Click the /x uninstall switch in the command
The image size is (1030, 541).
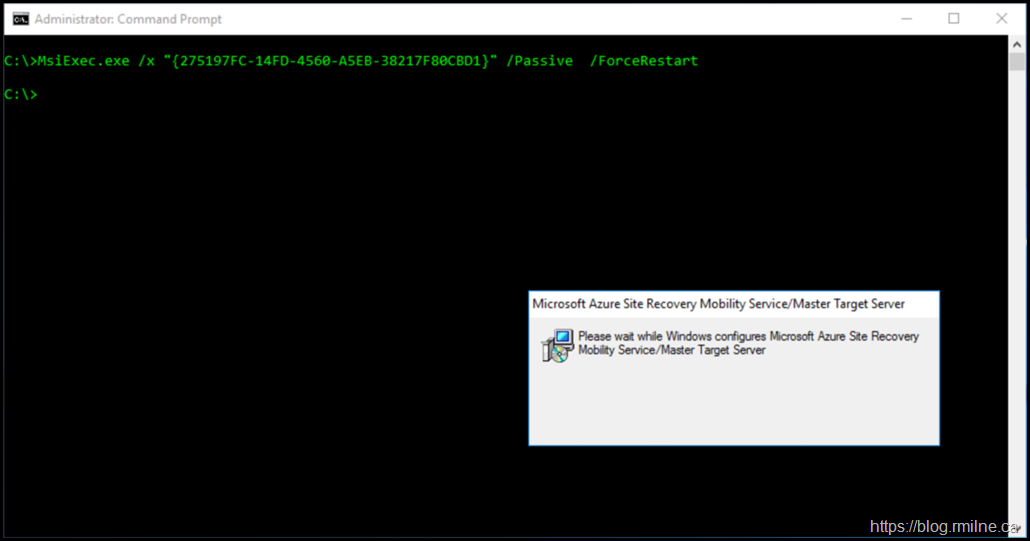tap(146, 61)
